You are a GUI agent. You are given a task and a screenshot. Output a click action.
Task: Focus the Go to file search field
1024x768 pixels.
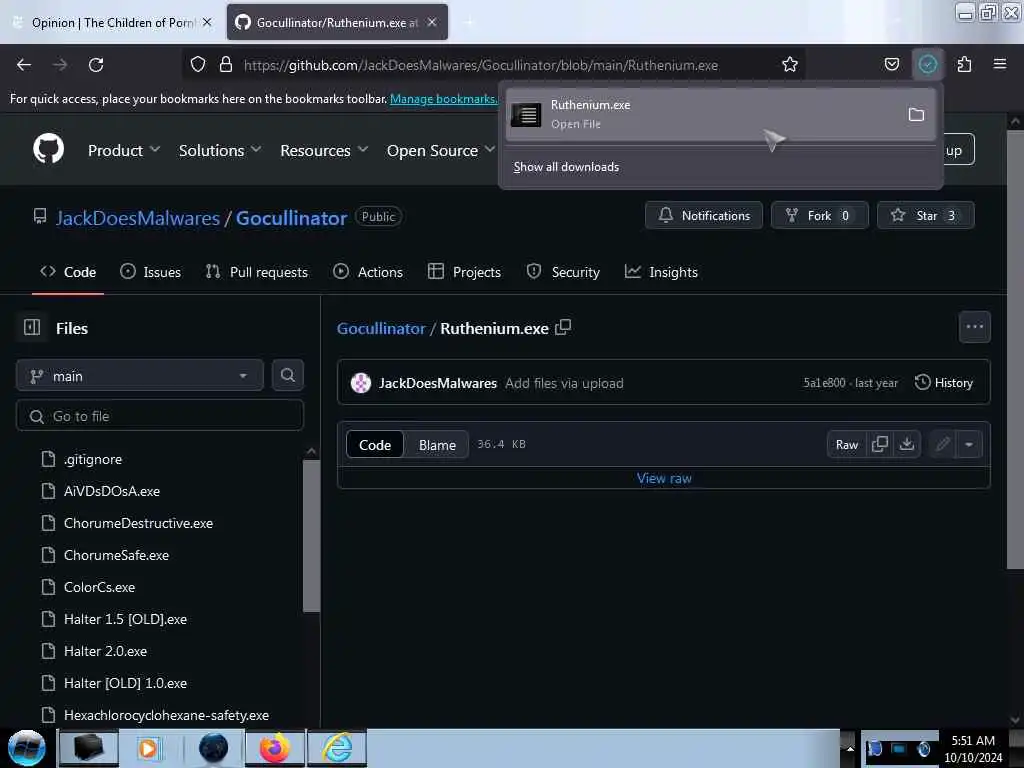point(160,416)
